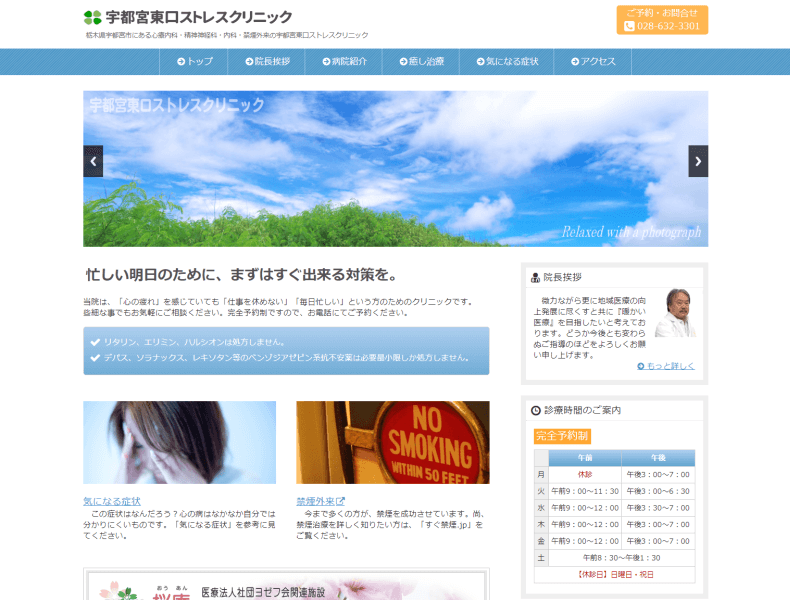Show previous slide with left arrow
This screenshot has width=790, height=600.
[93, 161]
